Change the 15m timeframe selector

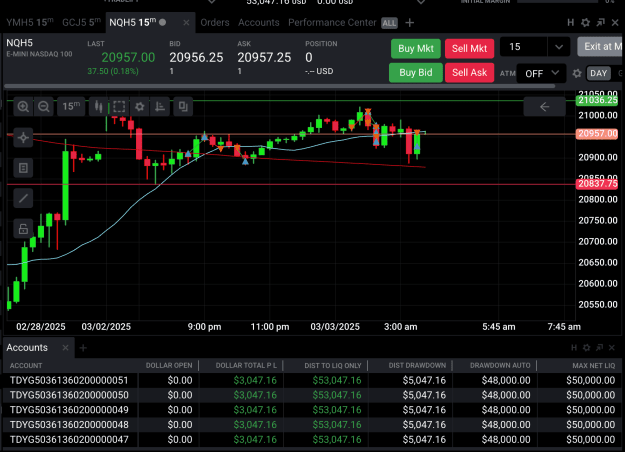click(x=71, y=106)
